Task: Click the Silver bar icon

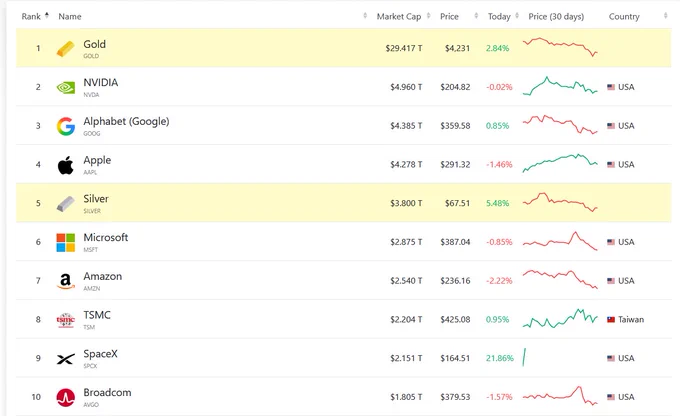Action: coord(65,203)
